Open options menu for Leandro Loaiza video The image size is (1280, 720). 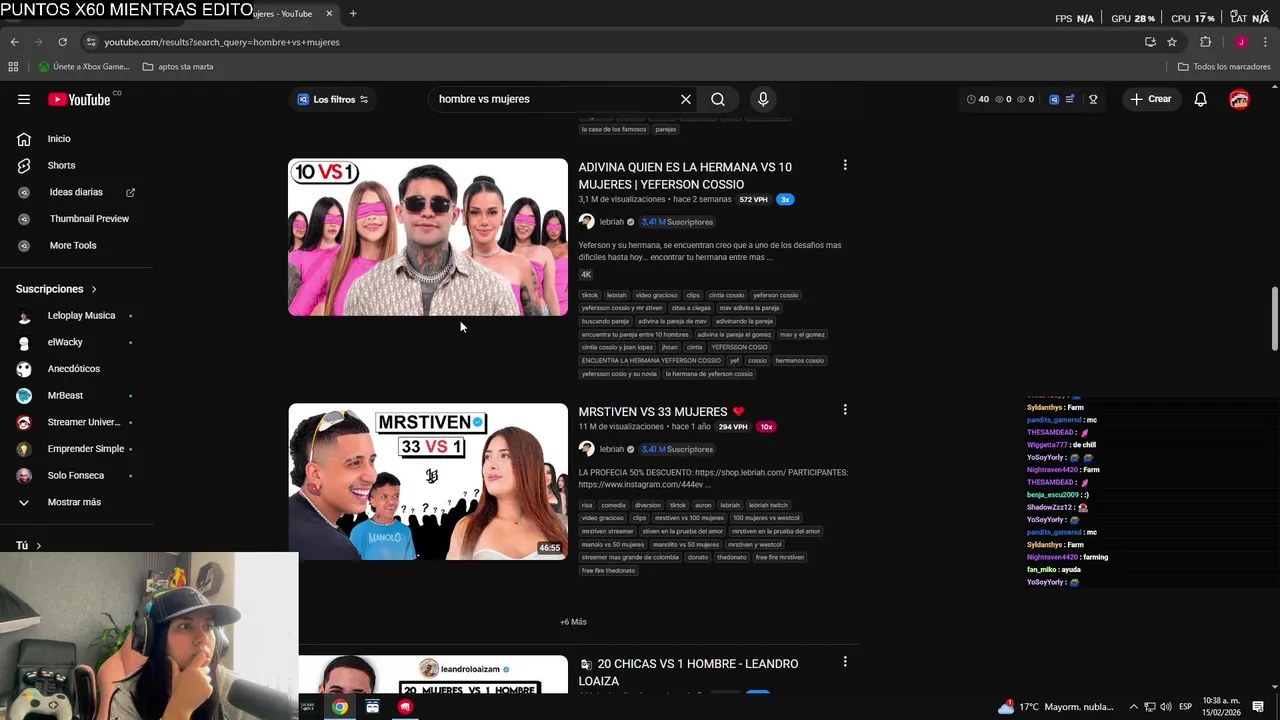click(x=845, y=662)
